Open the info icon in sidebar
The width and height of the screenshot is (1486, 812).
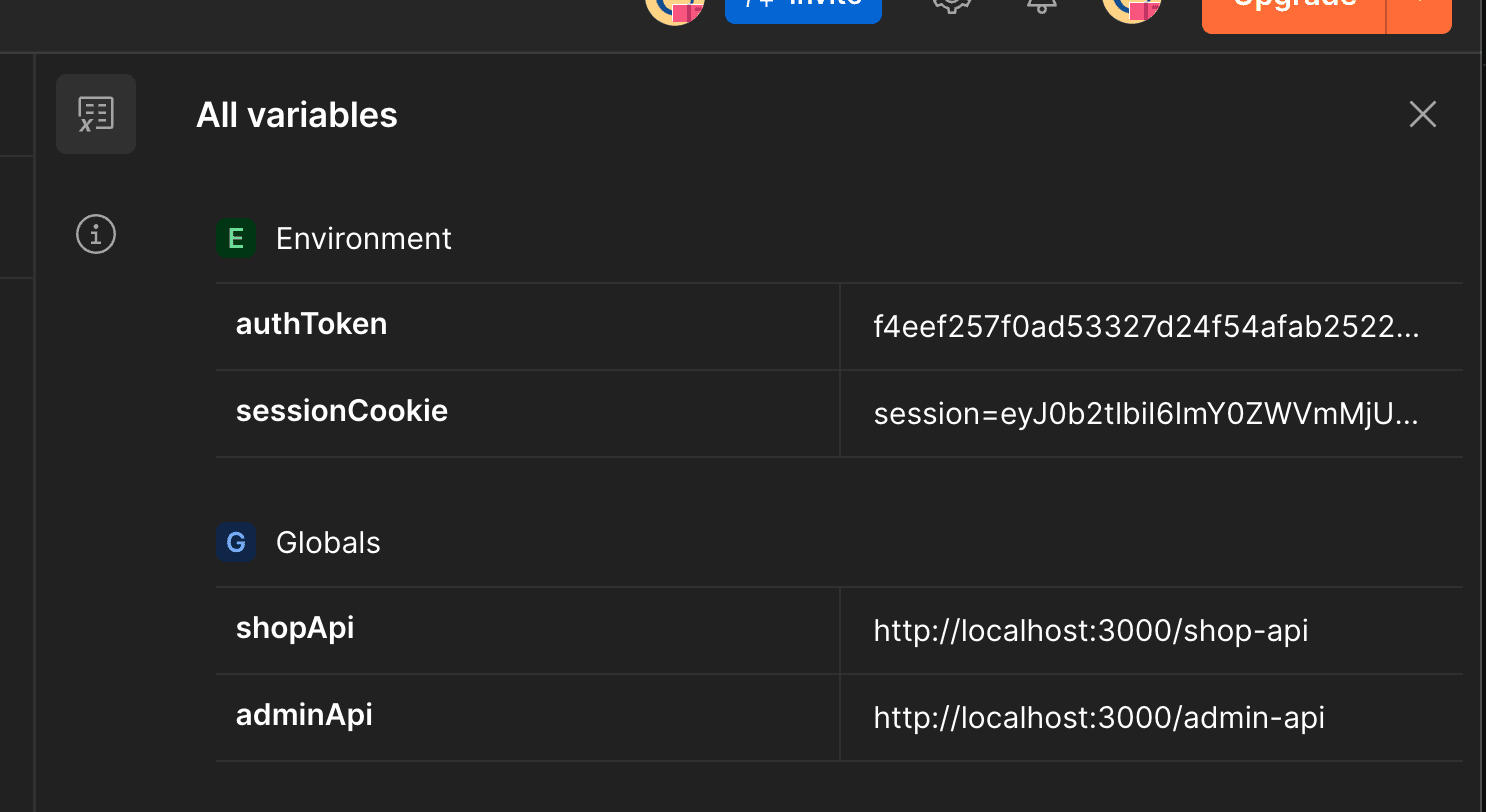pyautogui.click(x=96, y=235)
